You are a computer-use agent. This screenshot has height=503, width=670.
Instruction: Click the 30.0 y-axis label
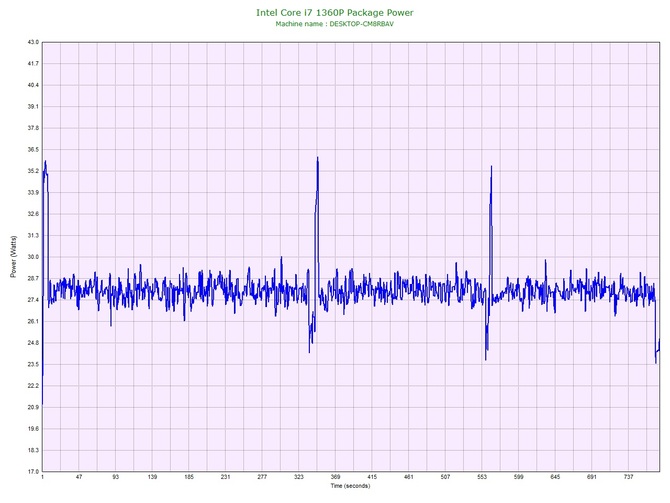point(33,257)
